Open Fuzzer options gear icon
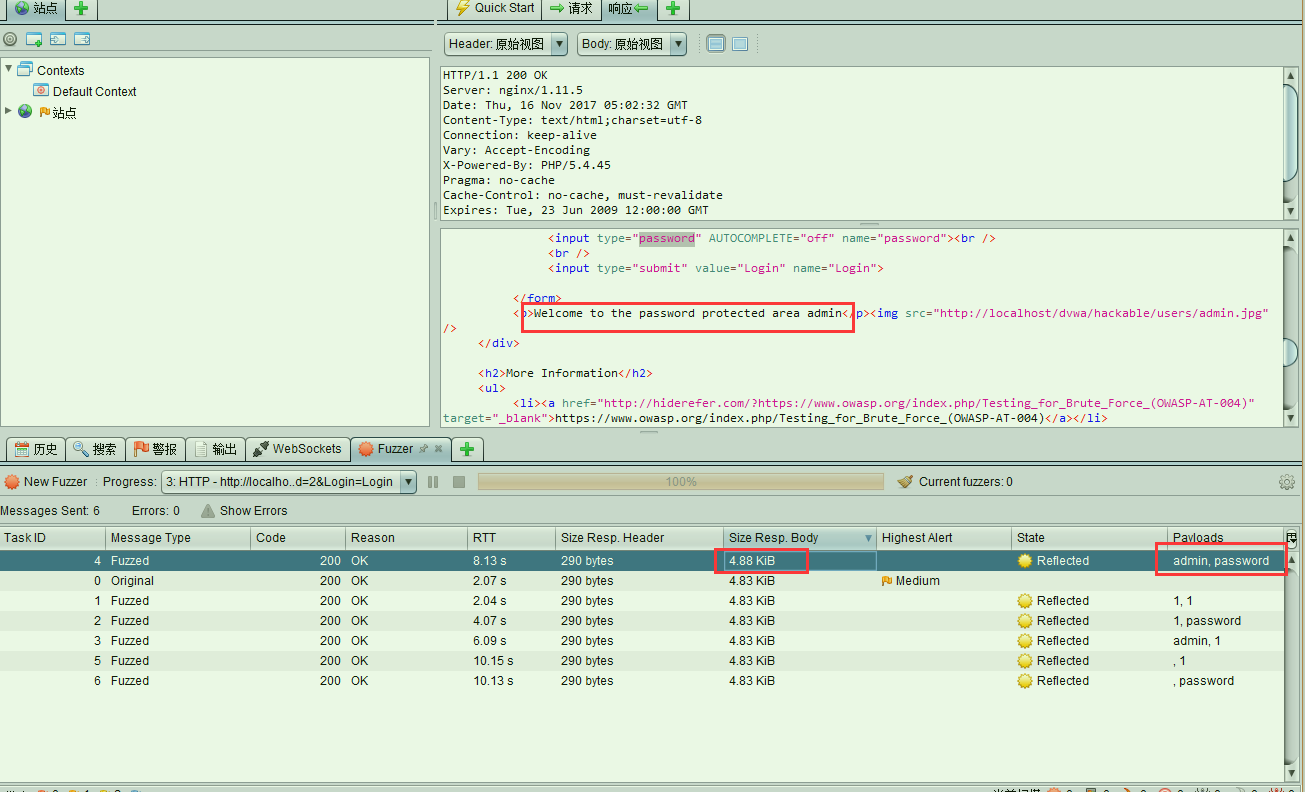Screen dimensions: 1305x792 [x=1287, y=482]
